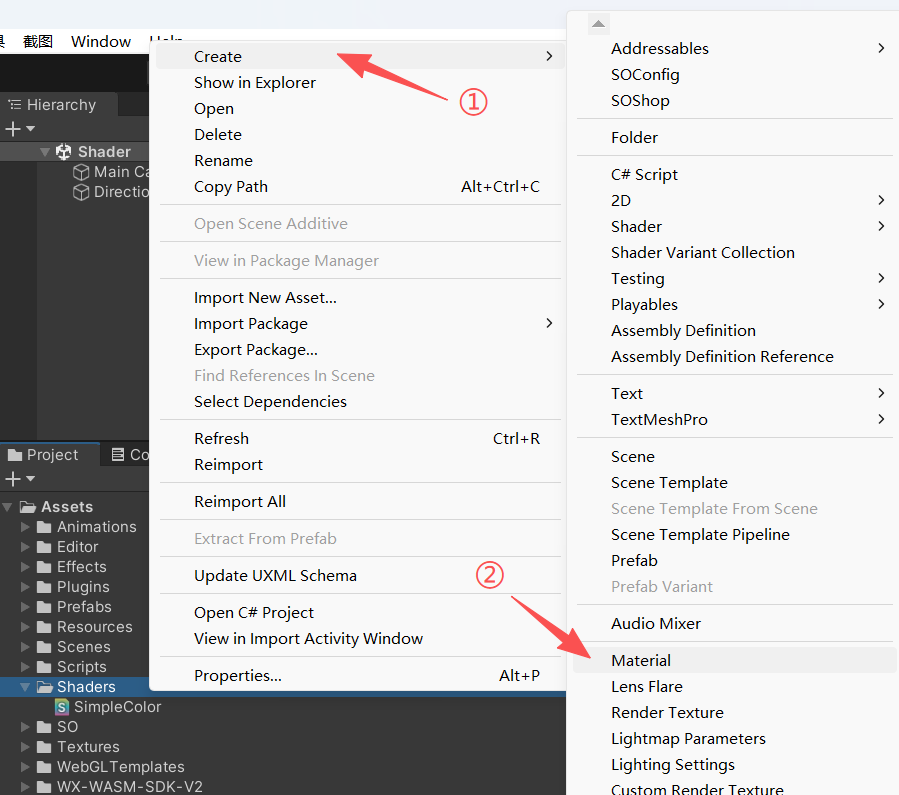Click the SimpleColor shader file icon

(x=63, y=707)
